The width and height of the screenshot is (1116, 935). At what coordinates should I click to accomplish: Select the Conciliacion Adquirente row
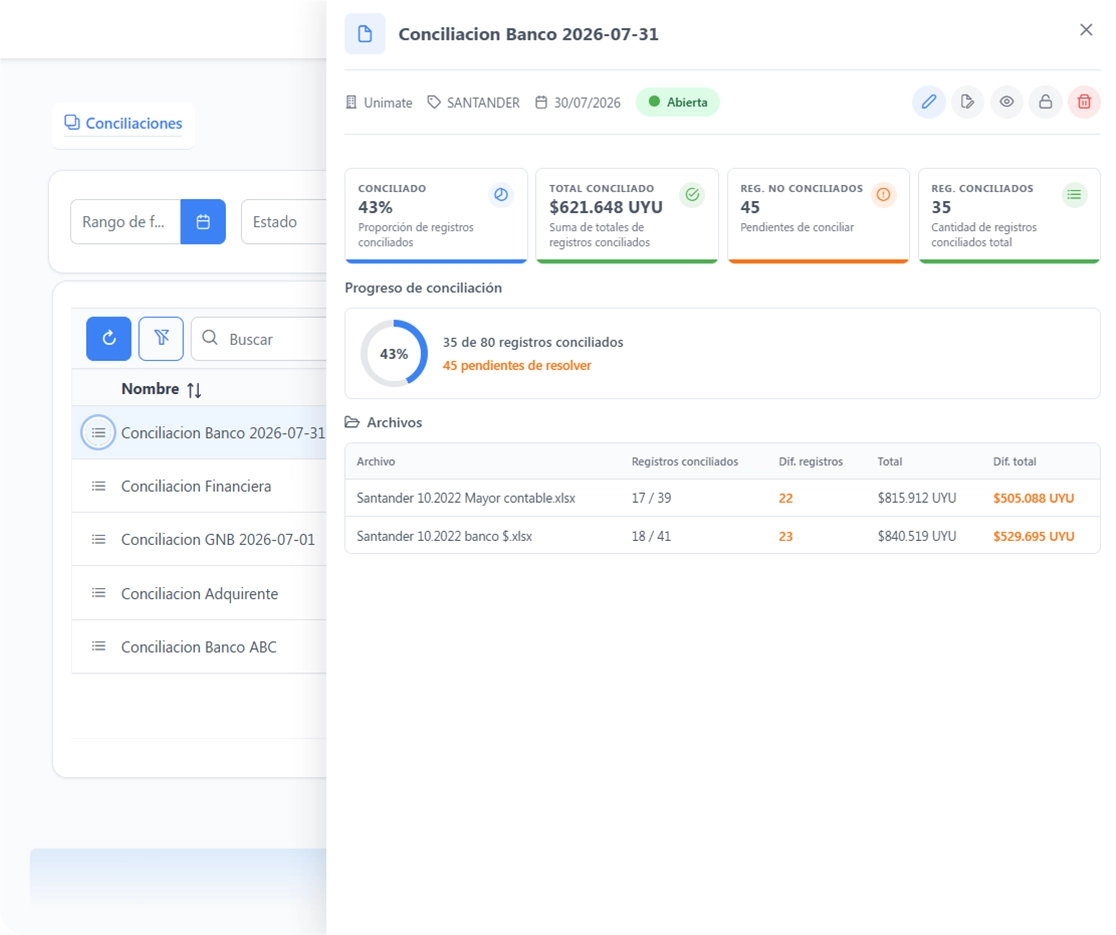199,593
